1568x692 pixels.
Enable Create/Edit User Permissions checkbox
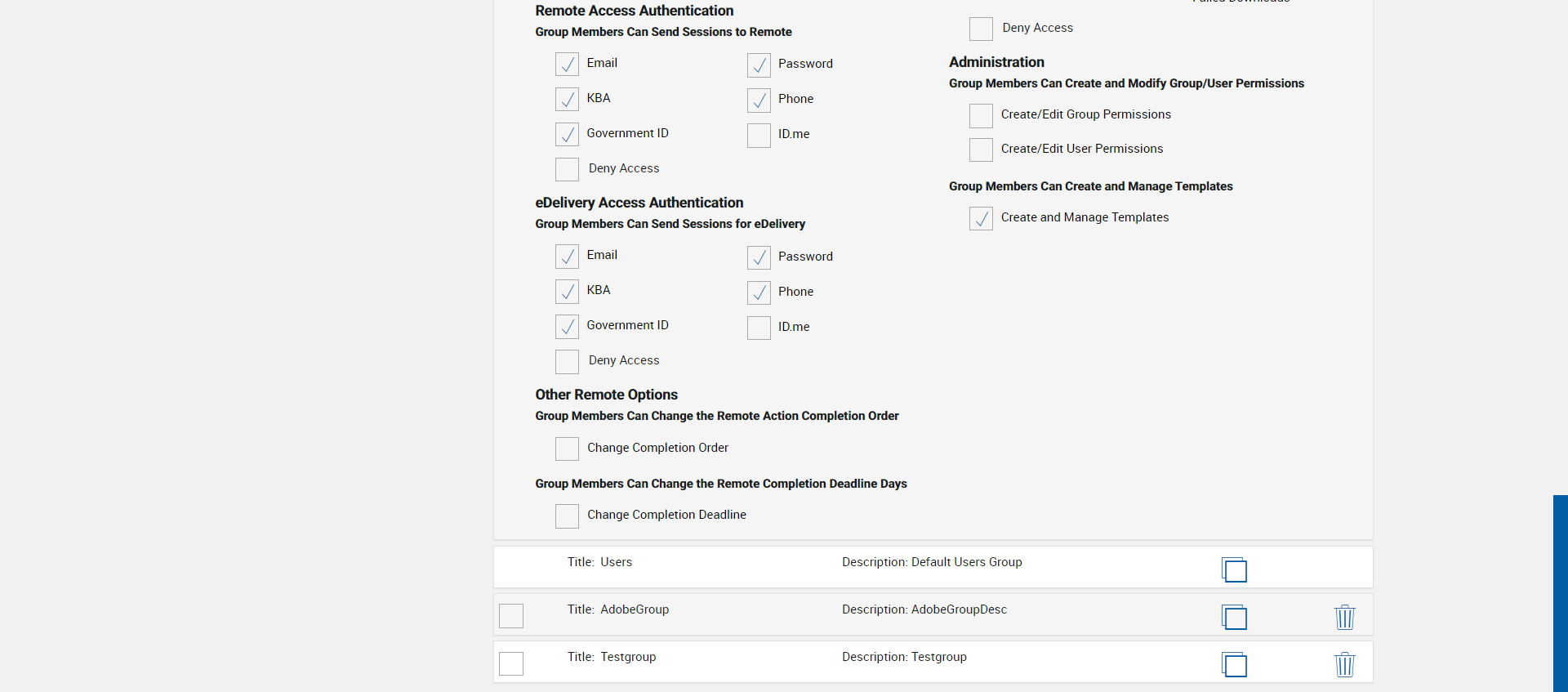pos(981,150)
